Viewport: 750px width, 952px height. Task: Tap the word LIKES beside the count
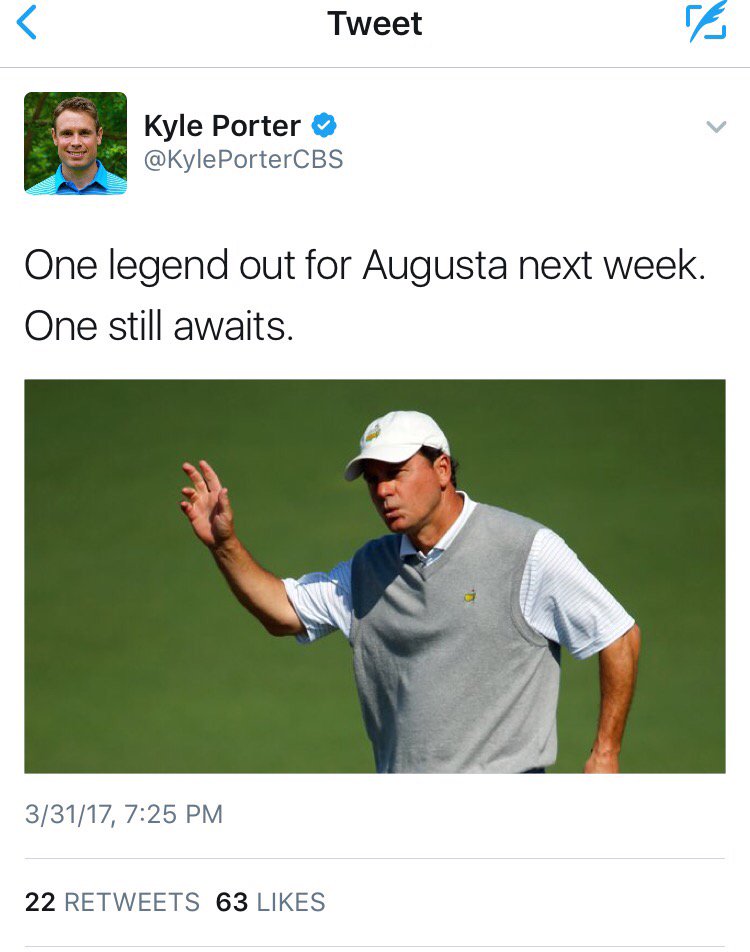[291, 902]
